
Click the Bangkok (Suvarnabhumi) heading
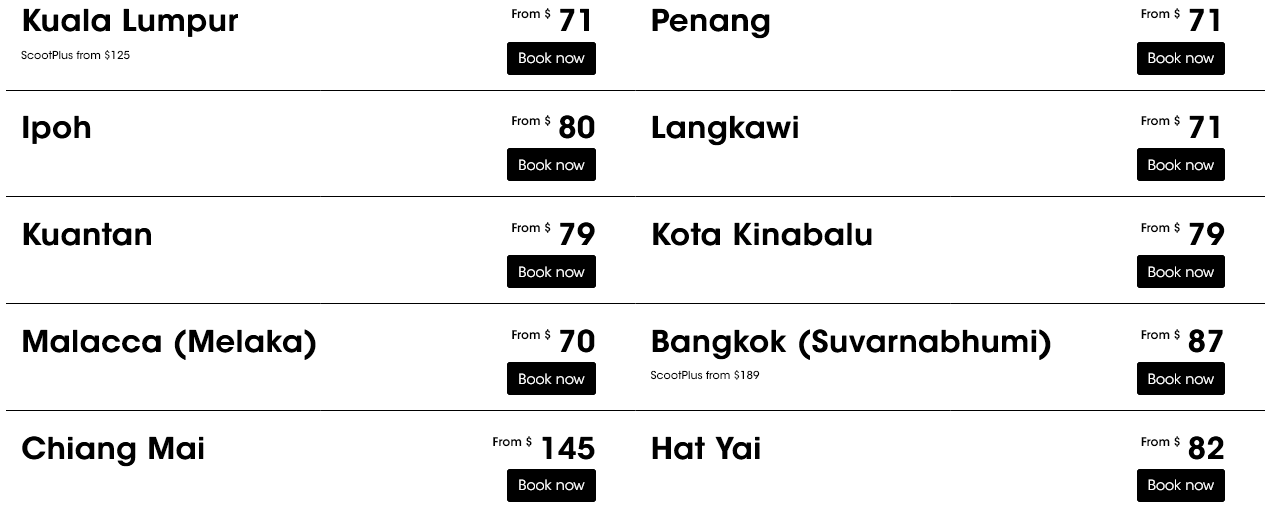pyautogui.click(x=851, y=342)
